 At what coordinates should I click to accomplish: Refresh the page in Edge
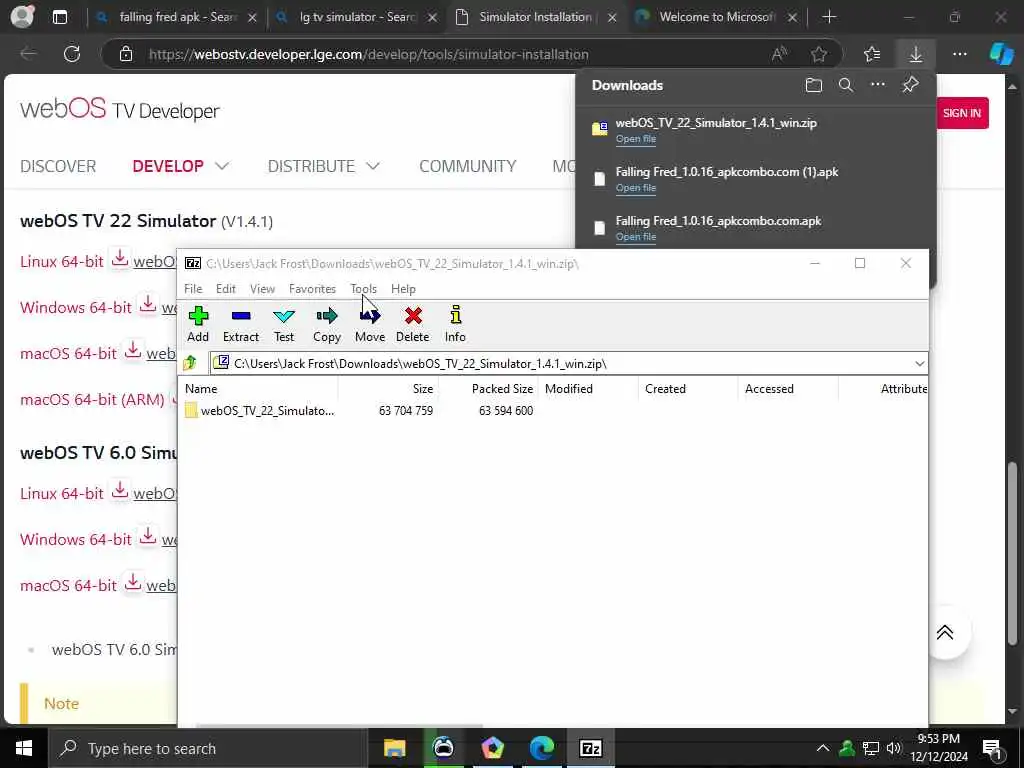pos(72,54)
